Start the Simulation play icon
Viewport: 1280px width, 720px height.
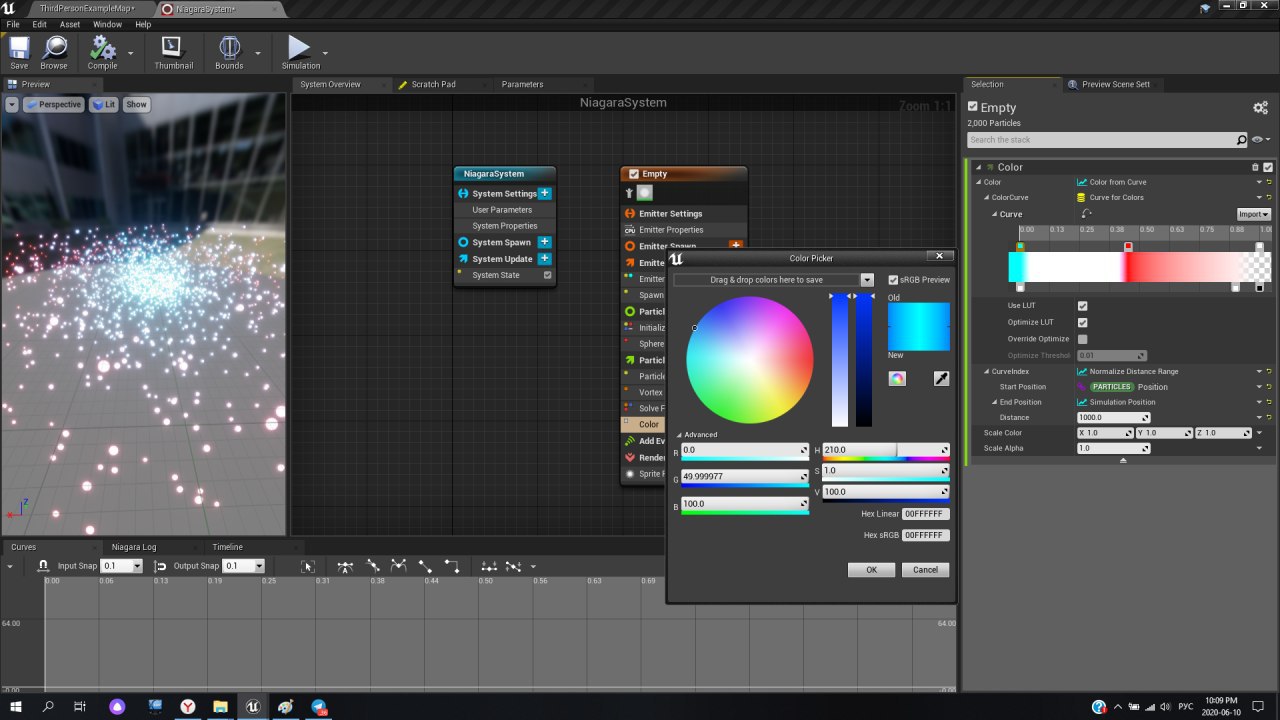pos(299,48)
